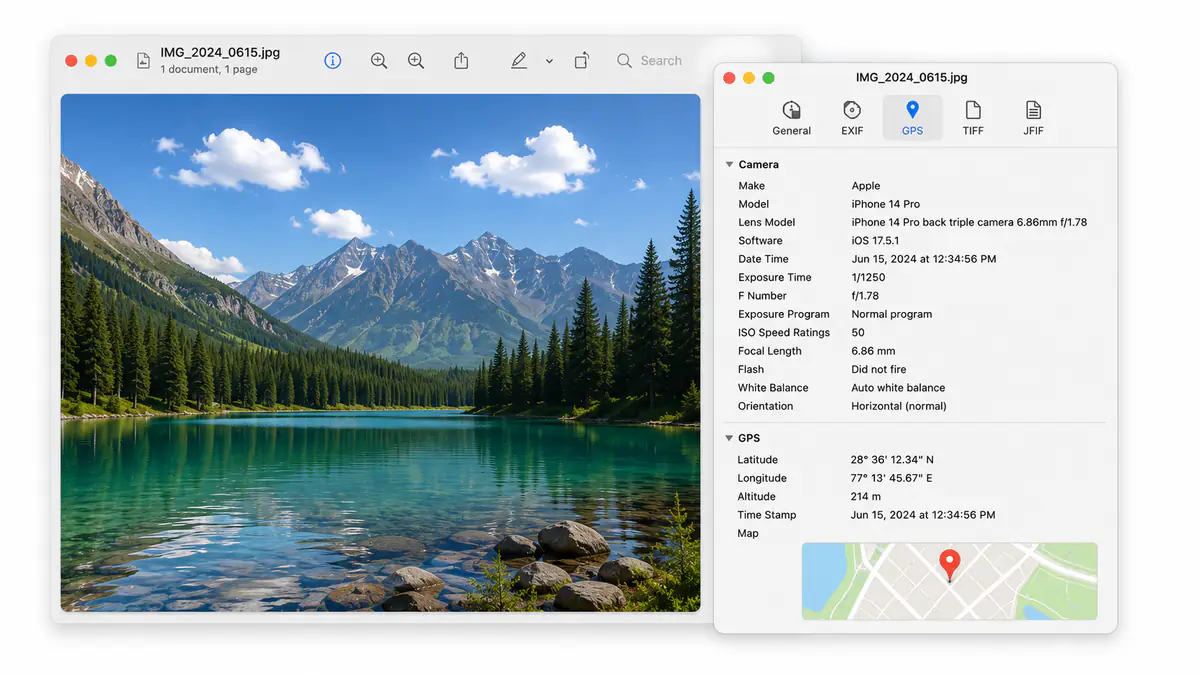
Task: Select the GPS Time Stamp value
Action: coord(923,515)
